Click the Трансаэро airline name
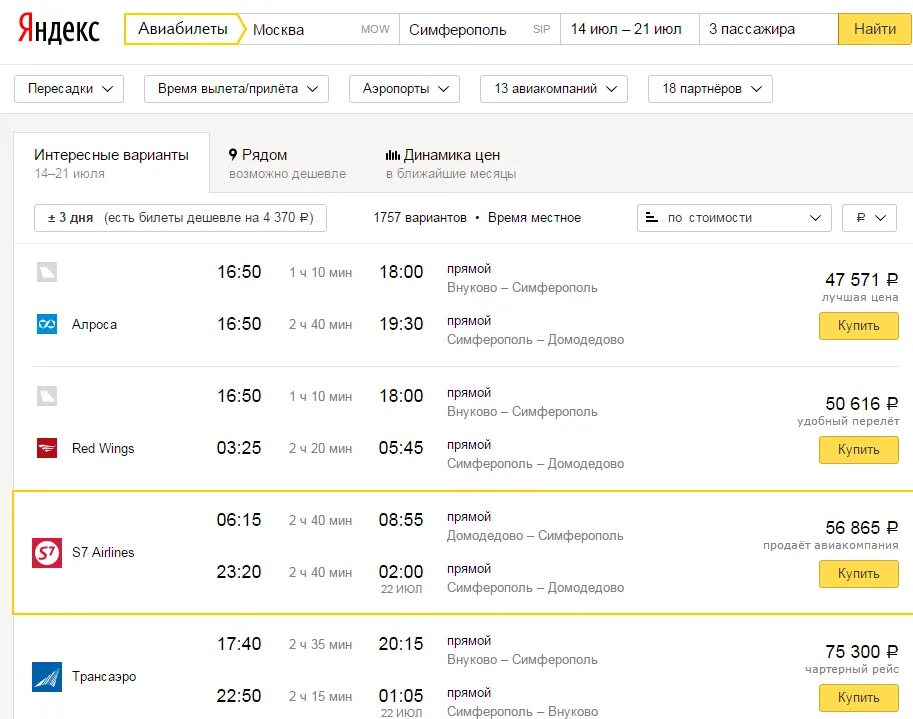The image size is (913, 719). [104, 677]
